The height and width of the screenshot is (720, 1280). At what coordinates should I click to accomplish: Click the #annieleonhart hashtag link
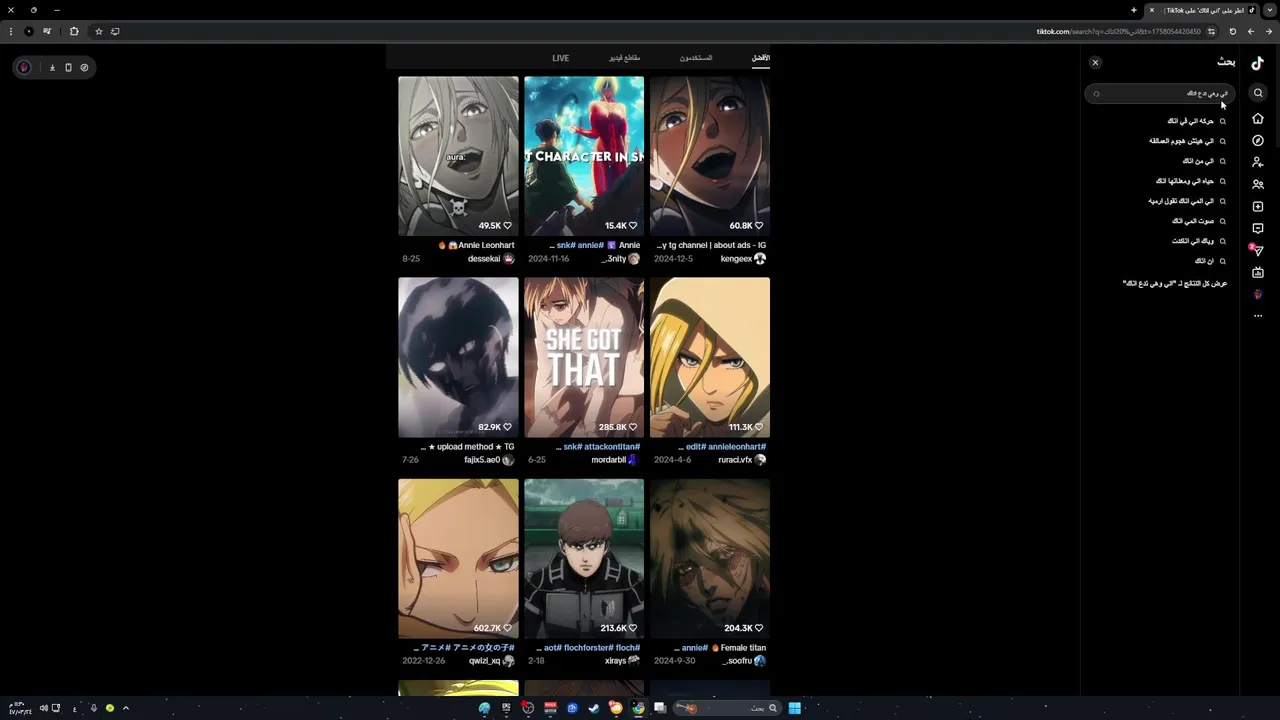(x=738, y=447)
